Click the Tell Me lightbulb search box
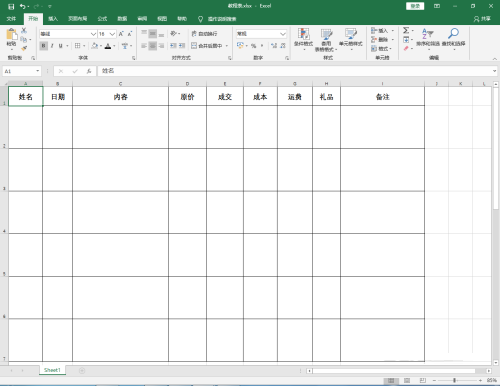This screenshot has width=500, height=386. coord(217,19)
